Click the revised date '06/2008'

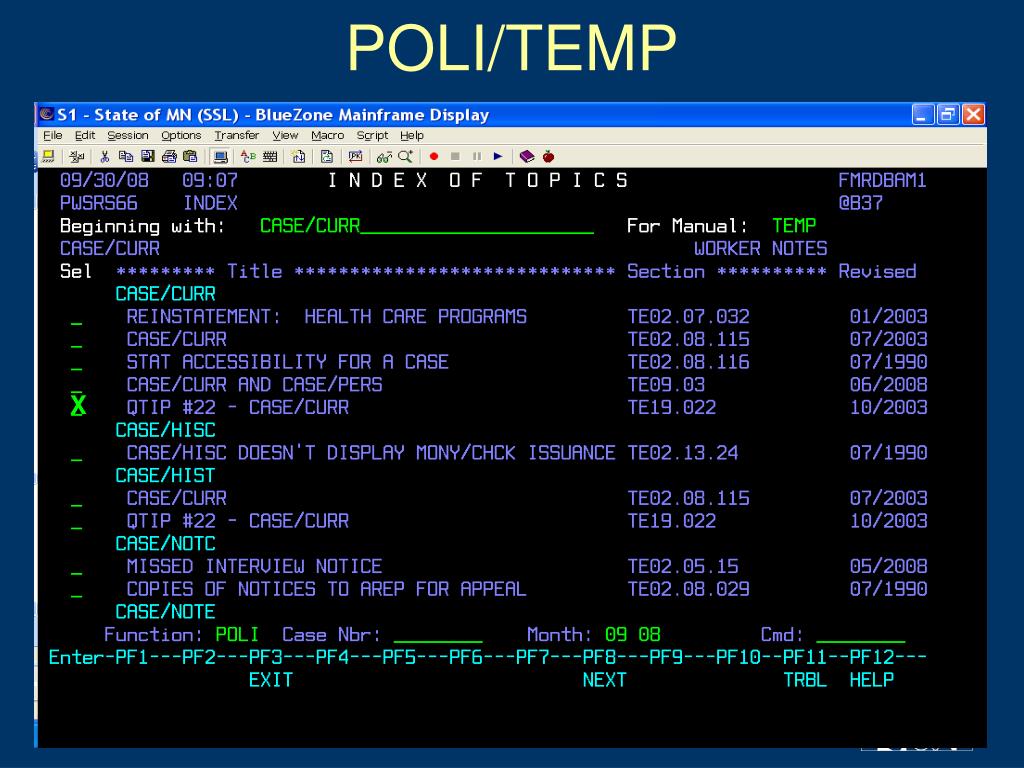[888, 385]
